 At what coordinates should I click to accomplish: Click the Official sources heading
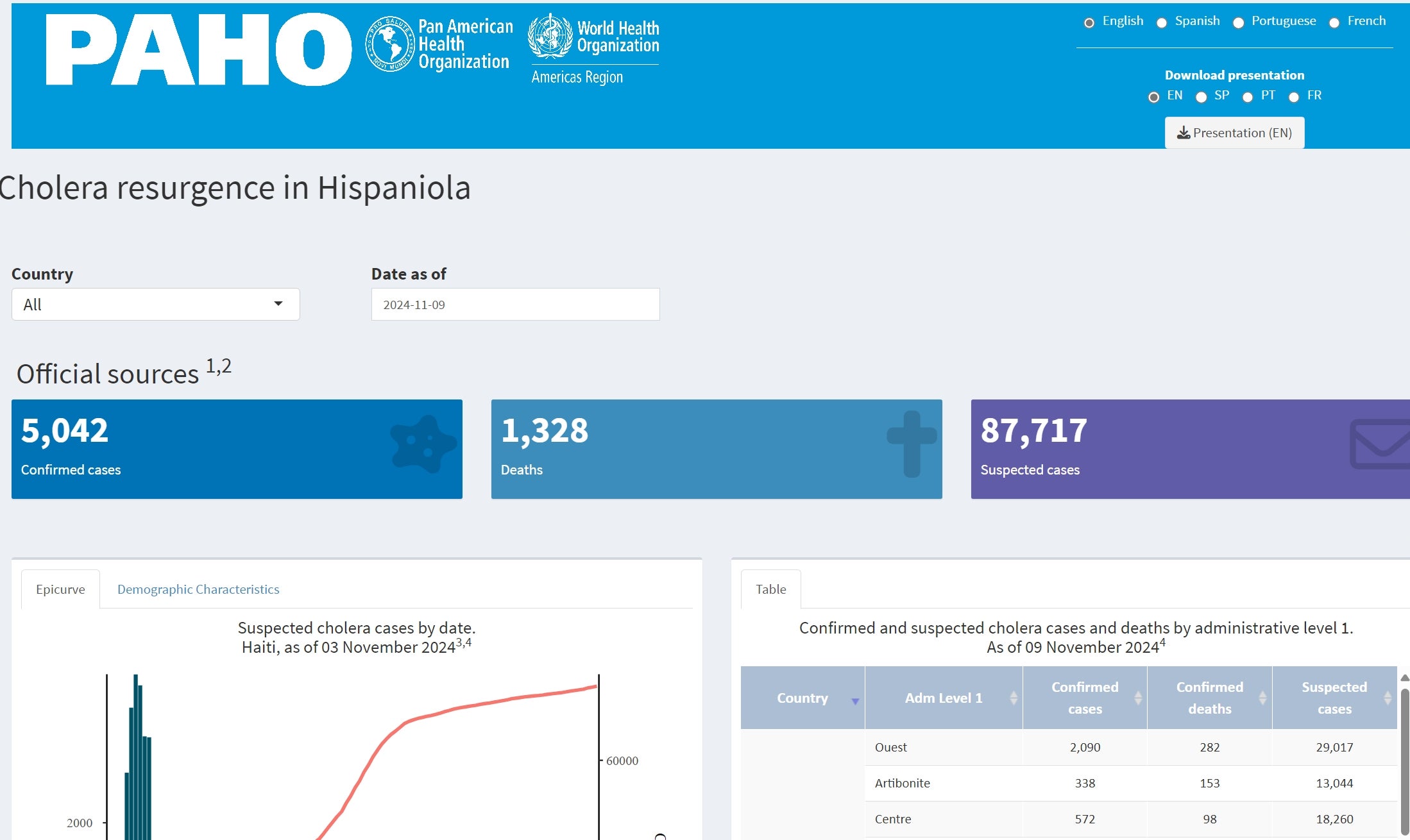pyautogui.click(x=124, y=372)
